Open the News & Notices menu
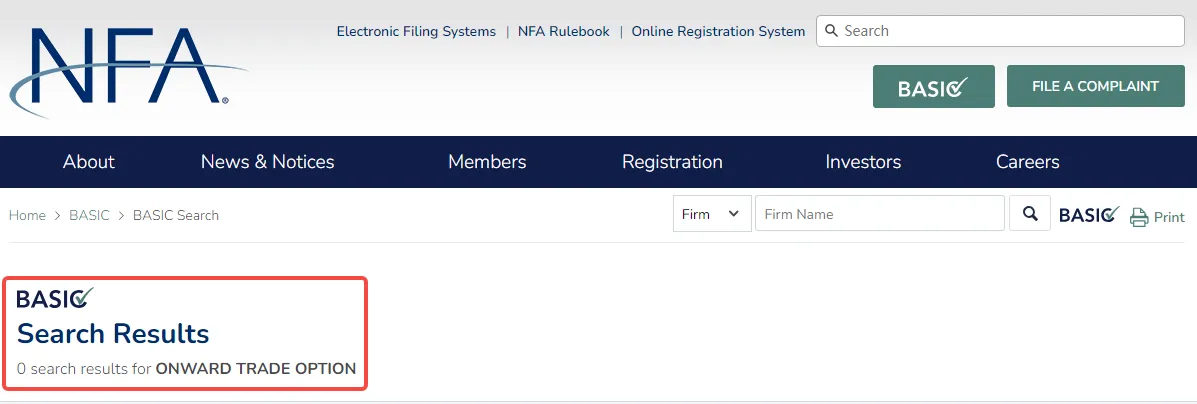The width and height of the screenshot is (1197, 404). point(267,162)
